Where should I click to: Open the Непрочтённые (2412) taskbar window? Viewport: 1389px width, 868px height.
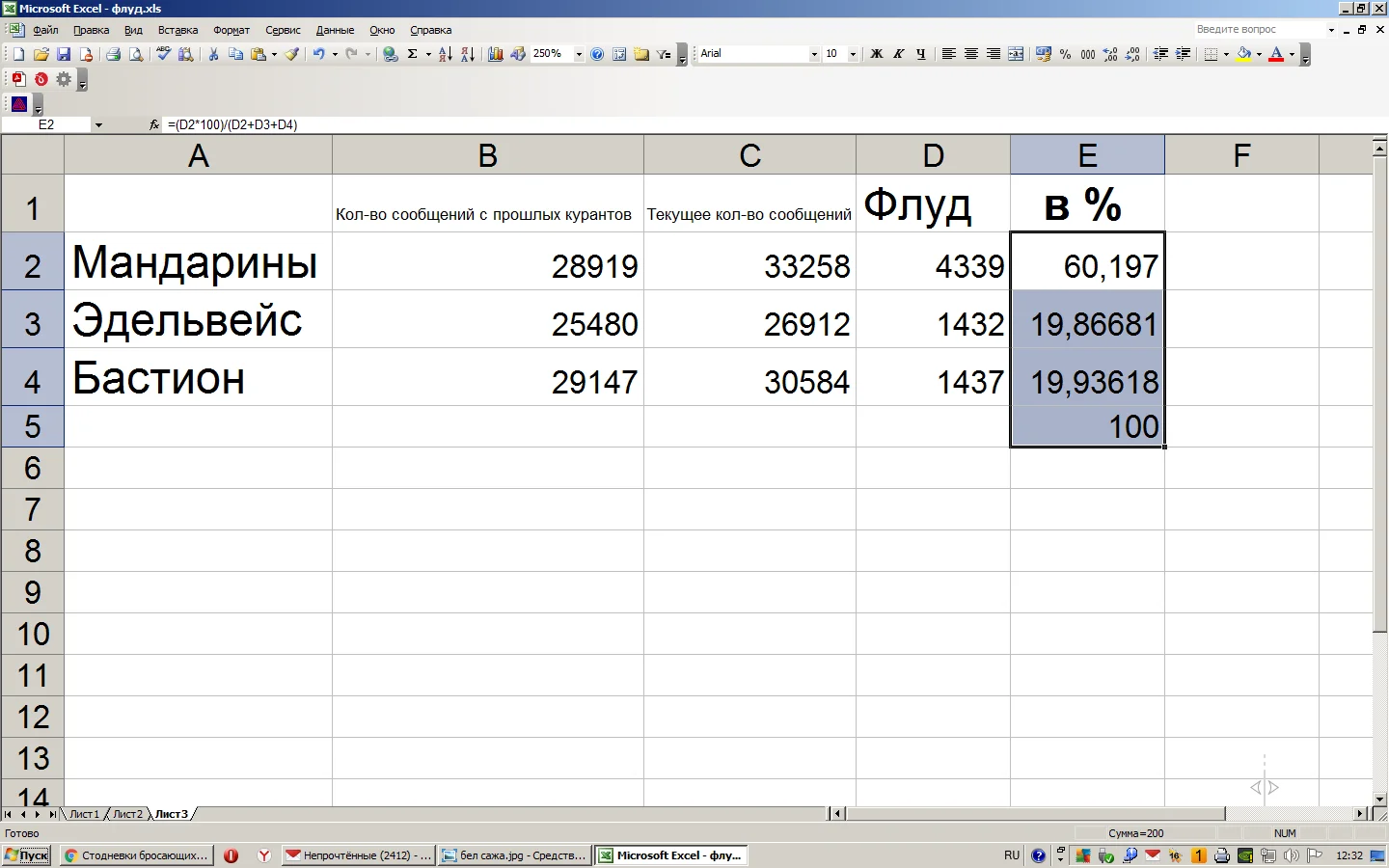point(358,855)
